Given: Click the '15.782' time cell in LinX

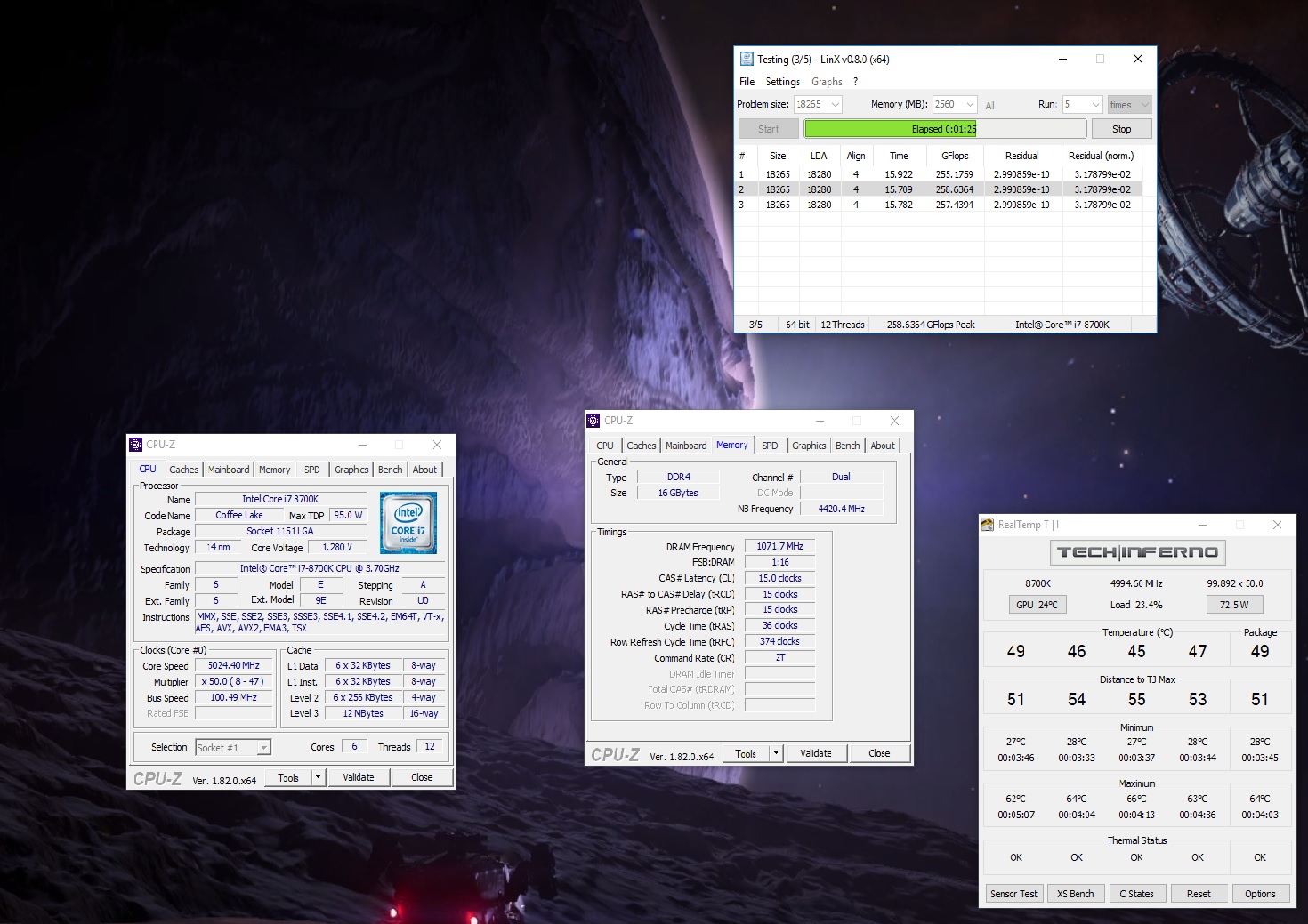Looking at the screenshot, I should point(899,205).
